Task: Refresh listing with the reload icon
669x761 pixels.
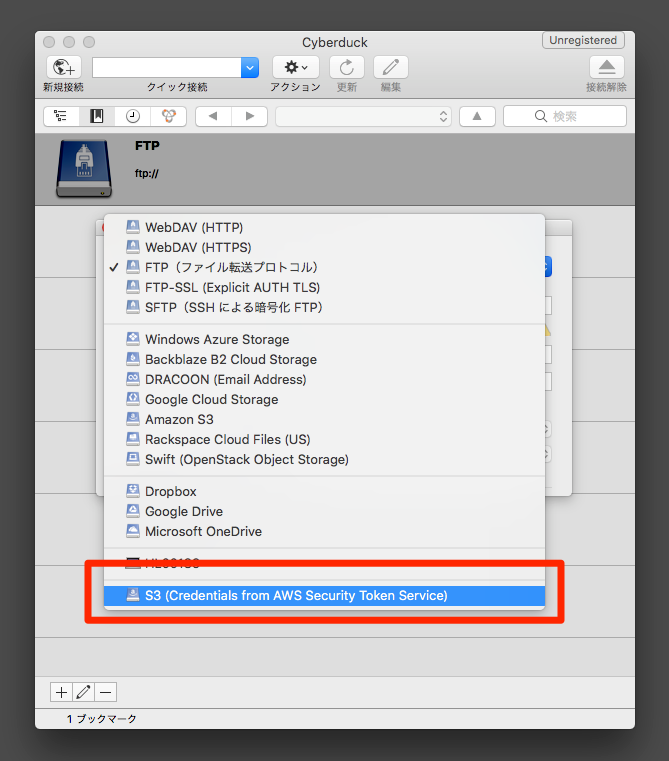Action: point(347,67)
